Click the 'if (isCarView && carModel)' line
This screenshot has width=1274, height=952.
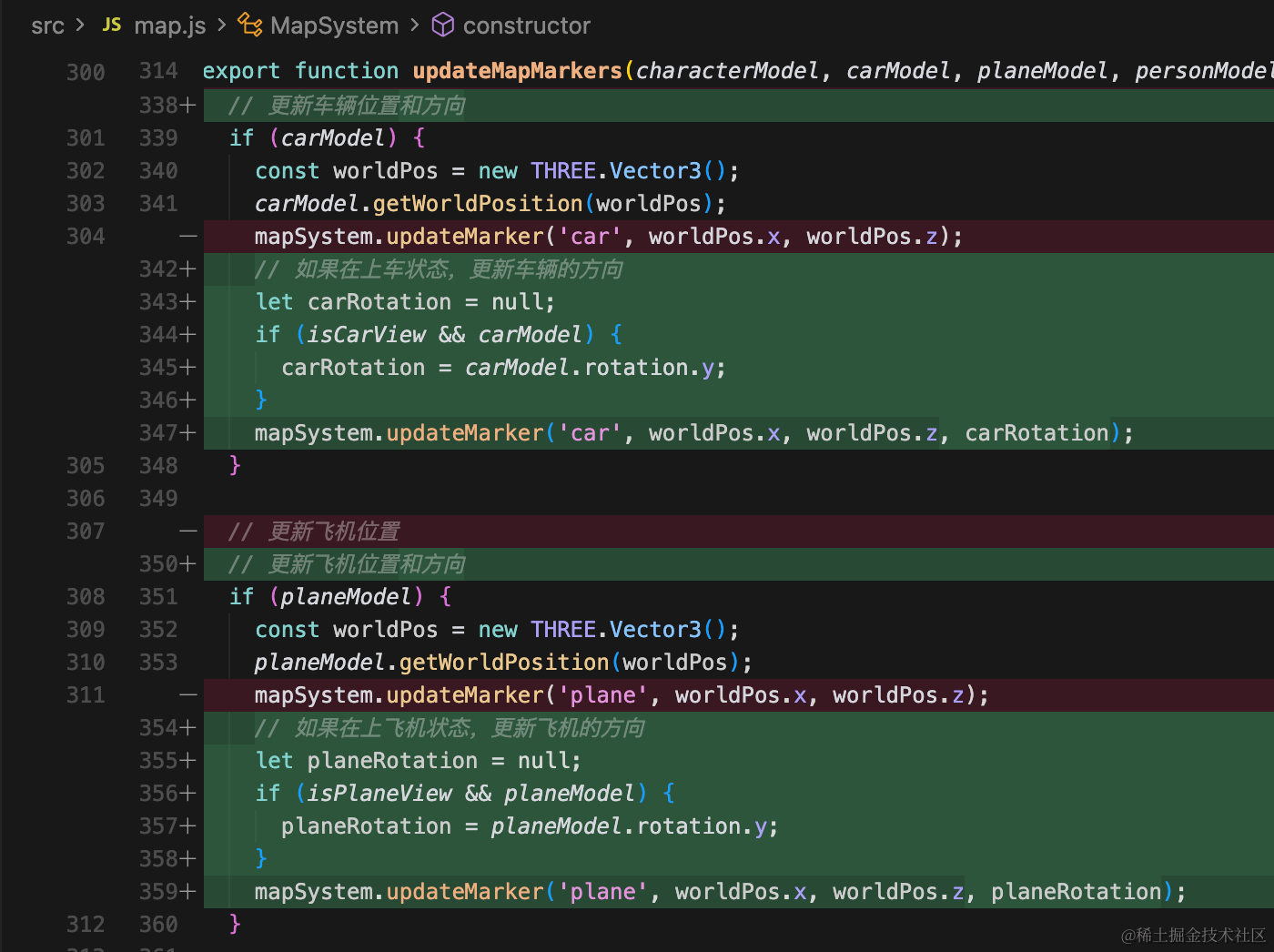[439, 335]
